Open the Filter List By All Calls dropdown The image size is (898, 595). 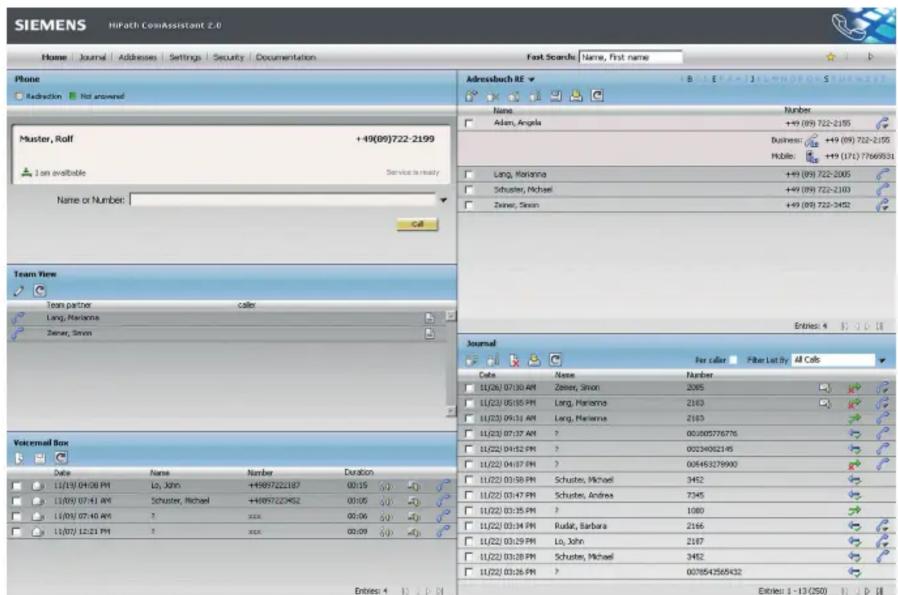click(882, 360)
